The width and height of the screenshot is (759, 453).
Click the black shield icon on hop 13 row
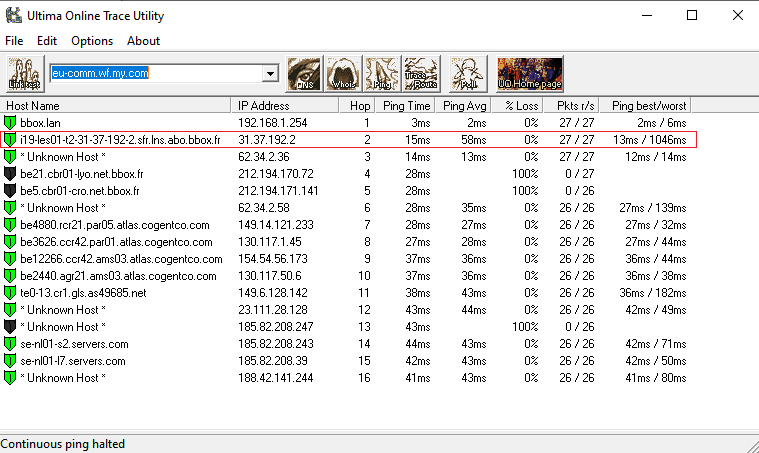10,327
